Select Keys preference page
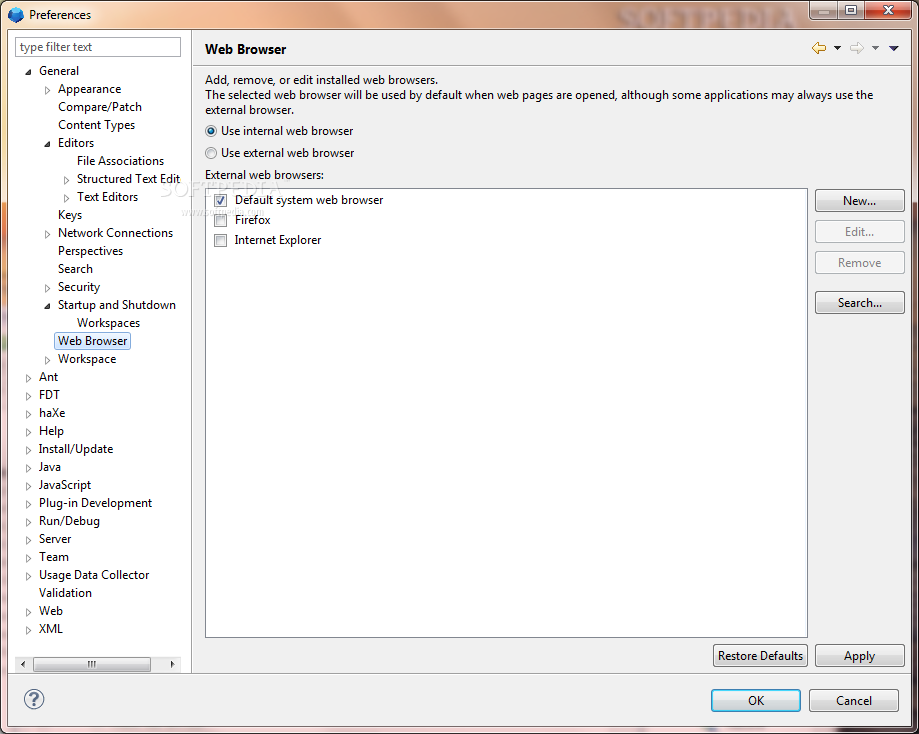 pos(70,215)
